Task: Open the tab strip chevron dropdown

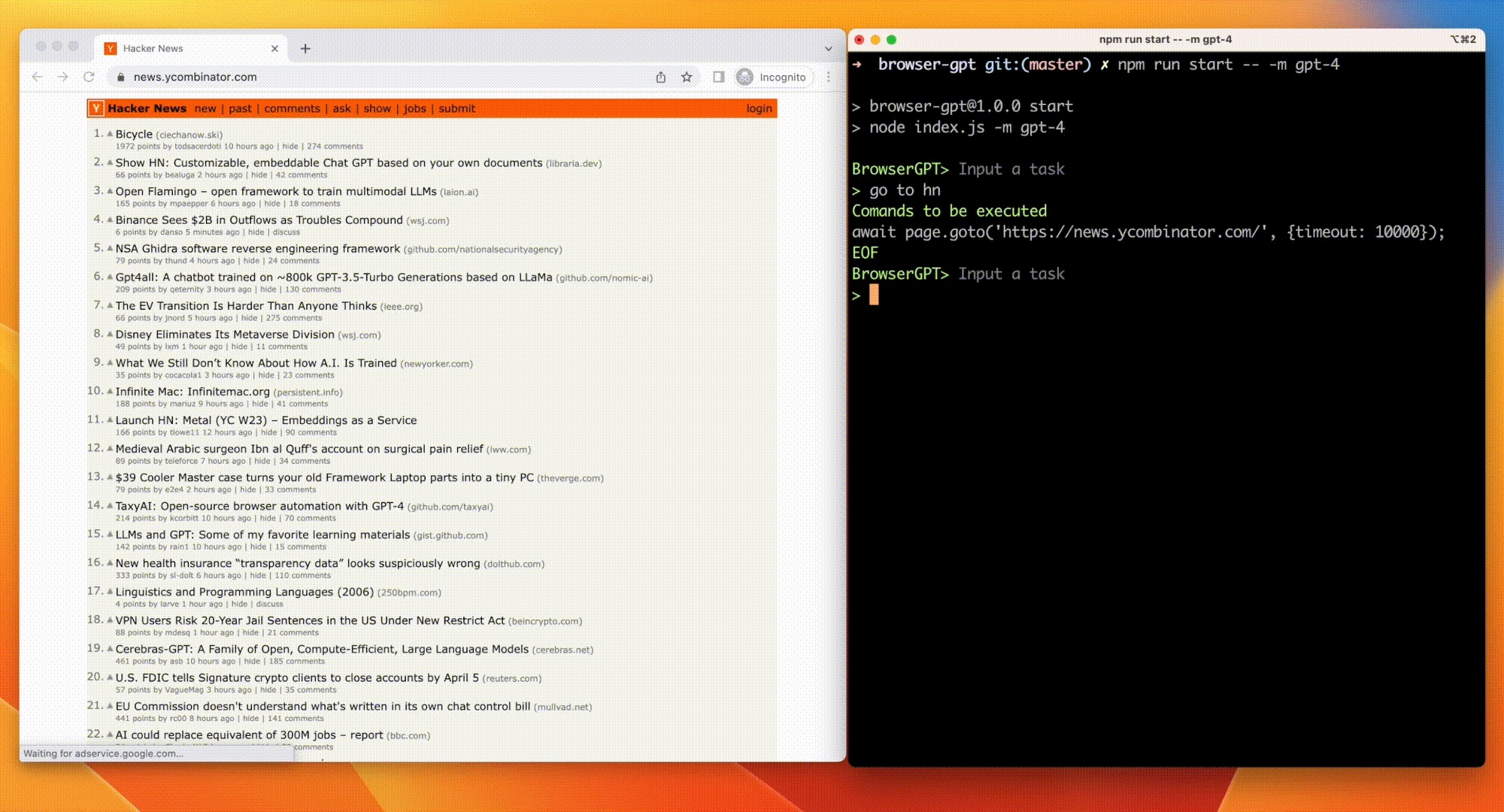Action: tap(829, 48)
